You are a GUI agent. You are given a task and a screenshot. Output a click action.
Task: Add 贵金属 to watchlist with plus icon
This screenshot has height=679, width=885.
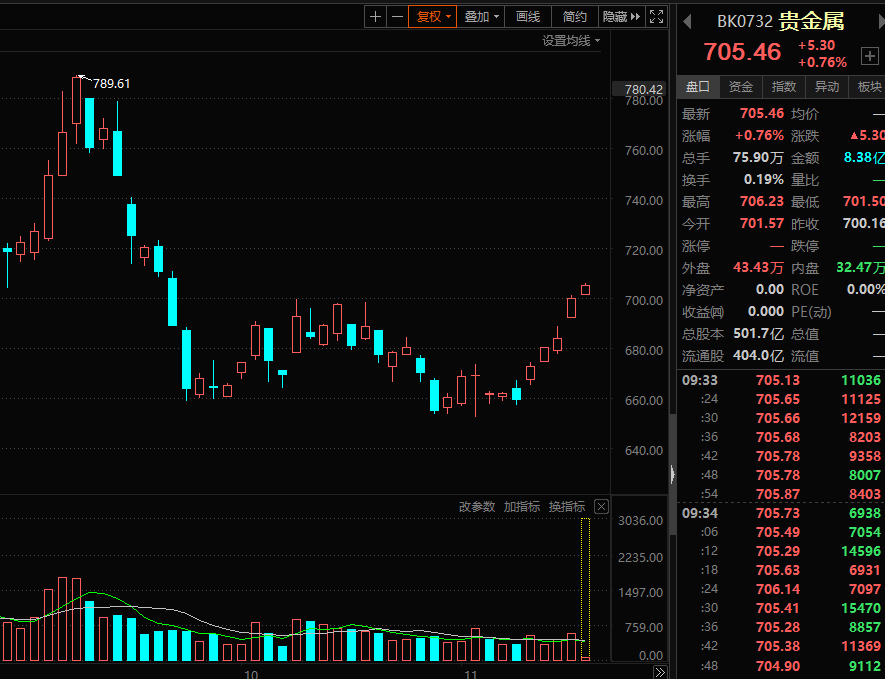tap(869, 56)
